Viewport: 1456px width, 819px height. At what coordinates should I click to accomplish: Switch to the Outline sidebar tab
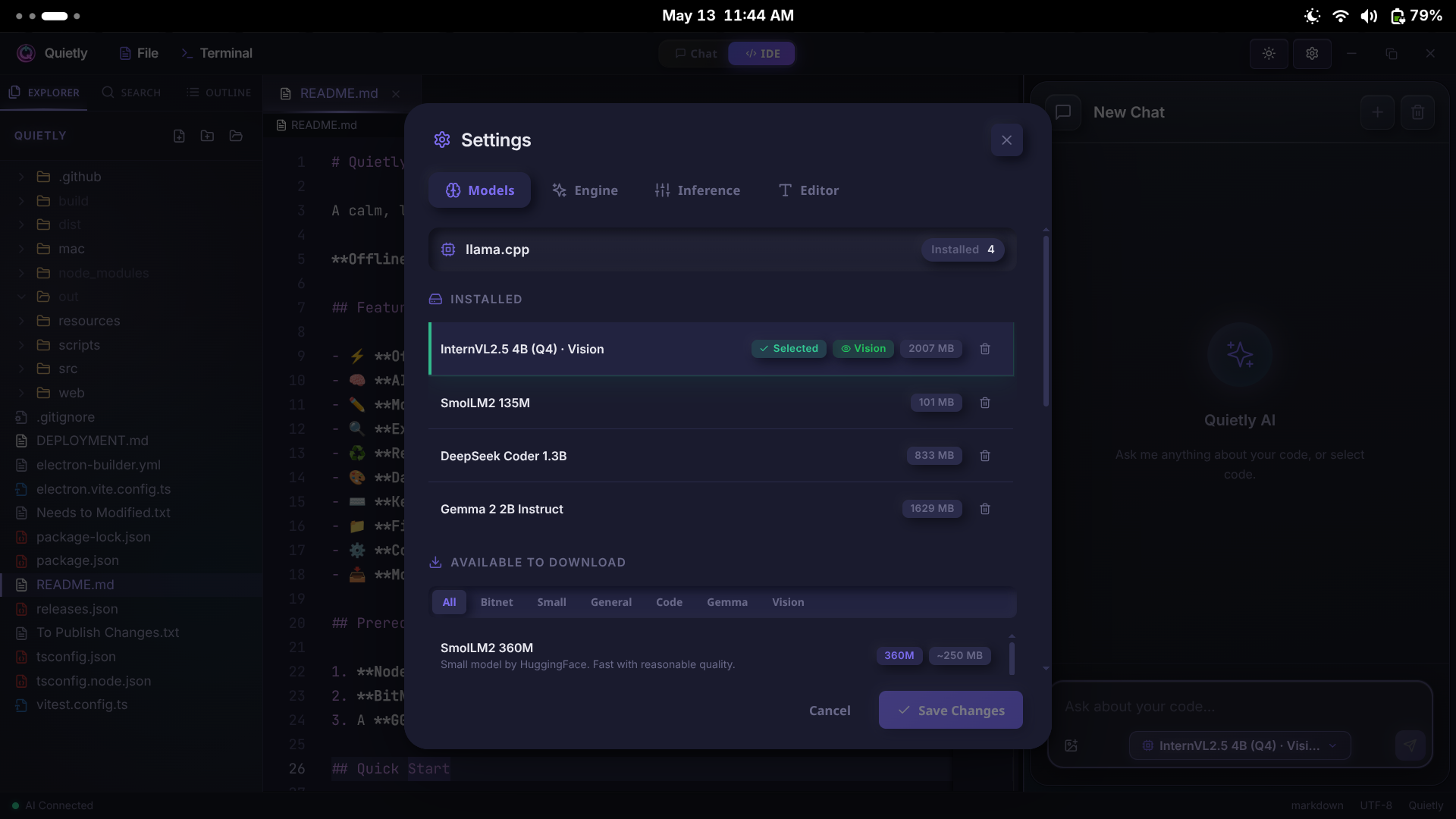[x=218, y=93]
